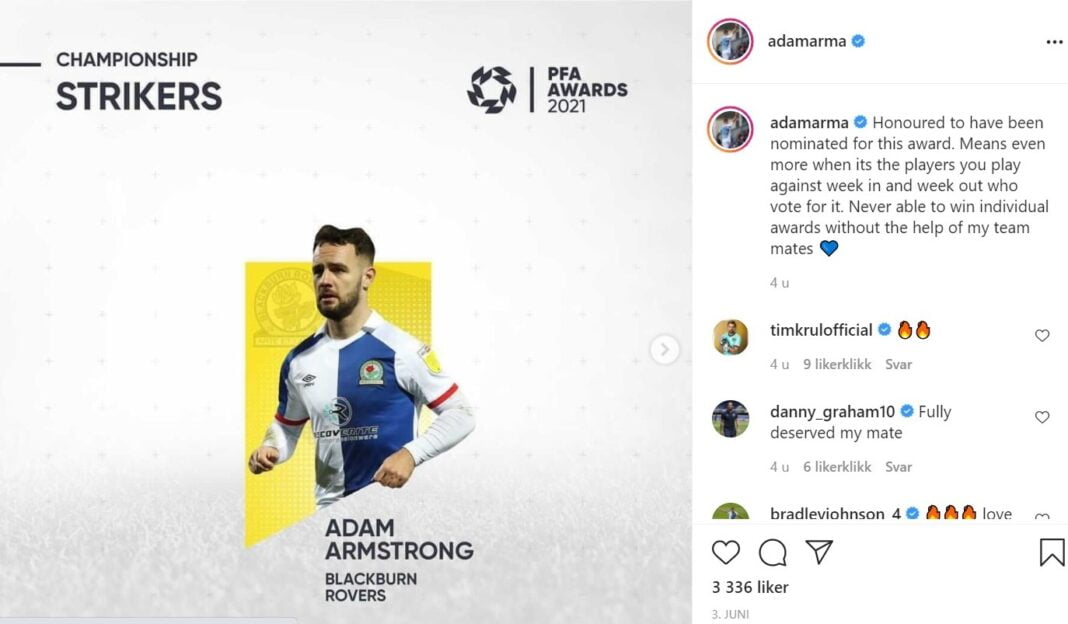Like danny_graham10's comment
This screenshot has width=1068, height=624.
pyautogui.click(x=1042, y=417)
